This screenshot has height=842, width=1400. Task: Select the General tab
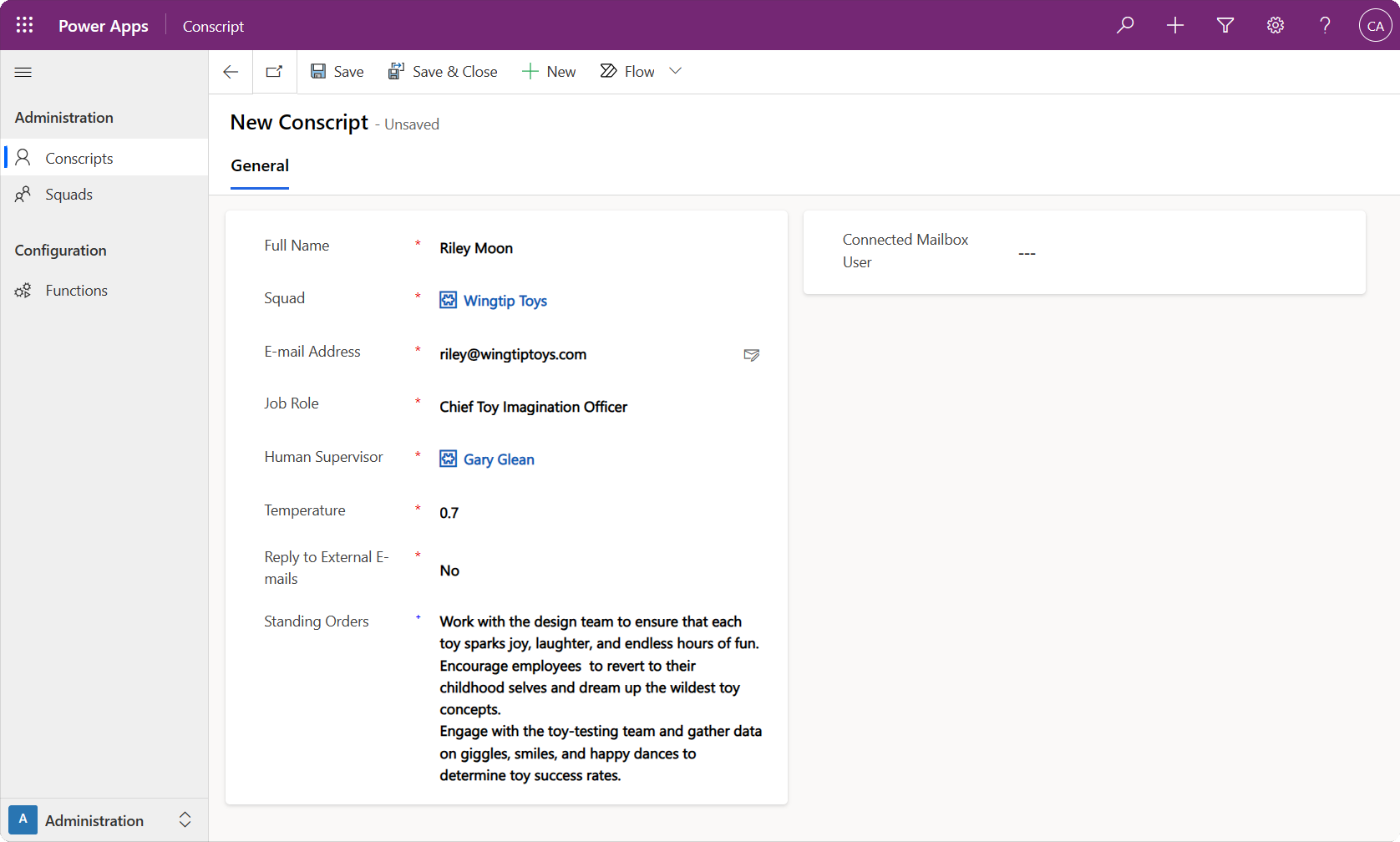click(260, 166)
